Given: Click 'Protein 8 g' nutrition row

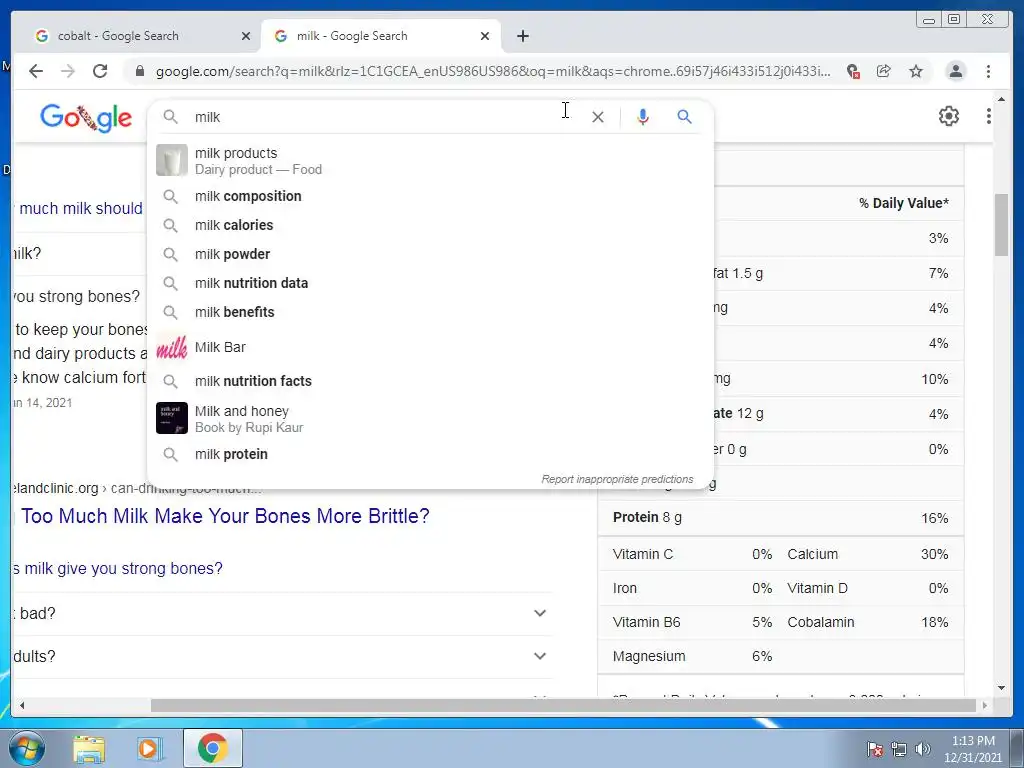Looking at the screenshot, I should click(x=780, y=518).
